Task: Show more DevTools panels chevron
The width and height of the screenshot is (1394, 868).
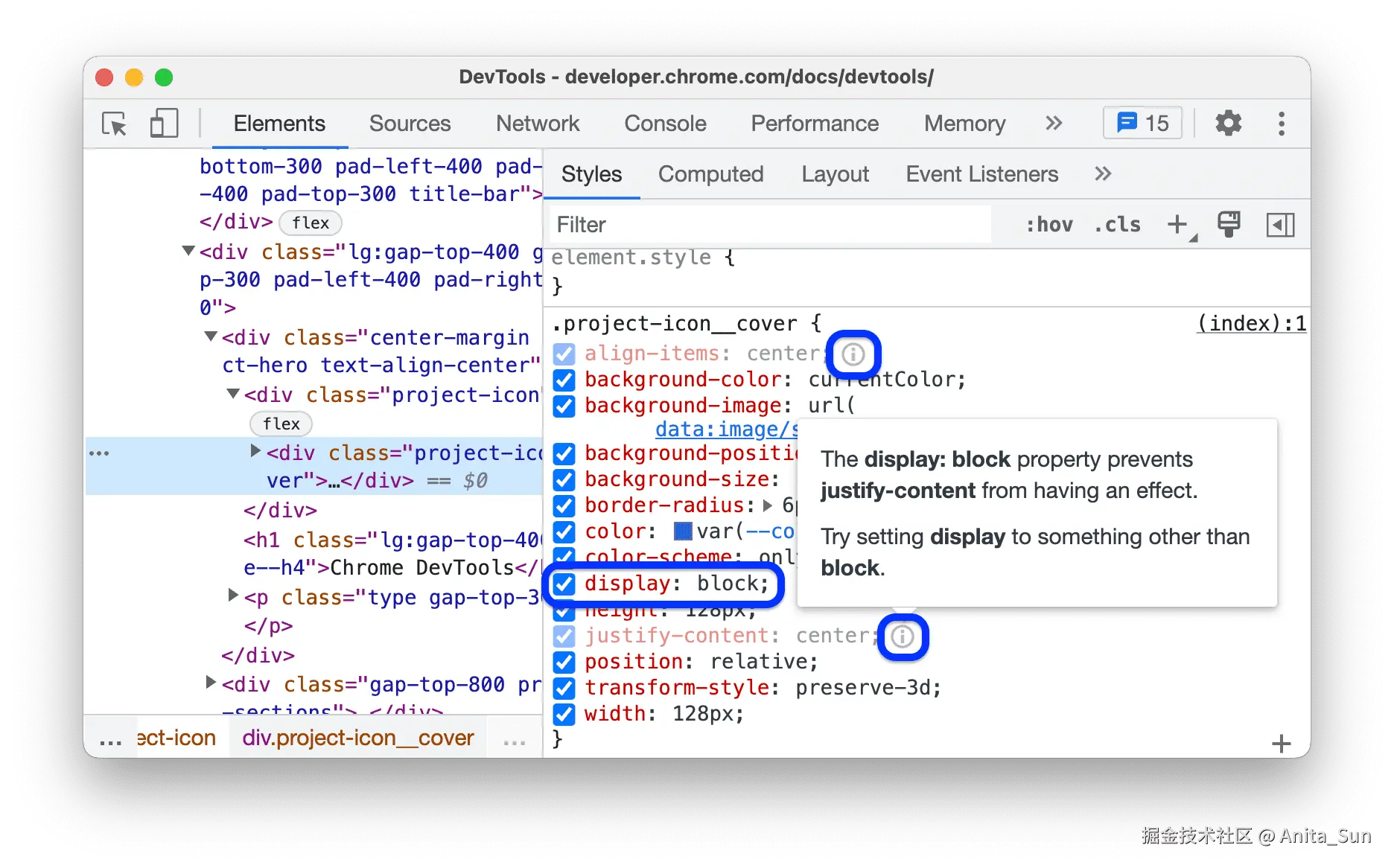Action: tap(1054, 124)
